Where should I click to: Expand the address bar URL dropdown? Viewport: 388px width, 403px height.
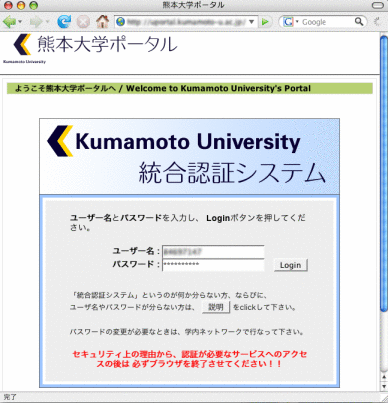click(252, 22)
